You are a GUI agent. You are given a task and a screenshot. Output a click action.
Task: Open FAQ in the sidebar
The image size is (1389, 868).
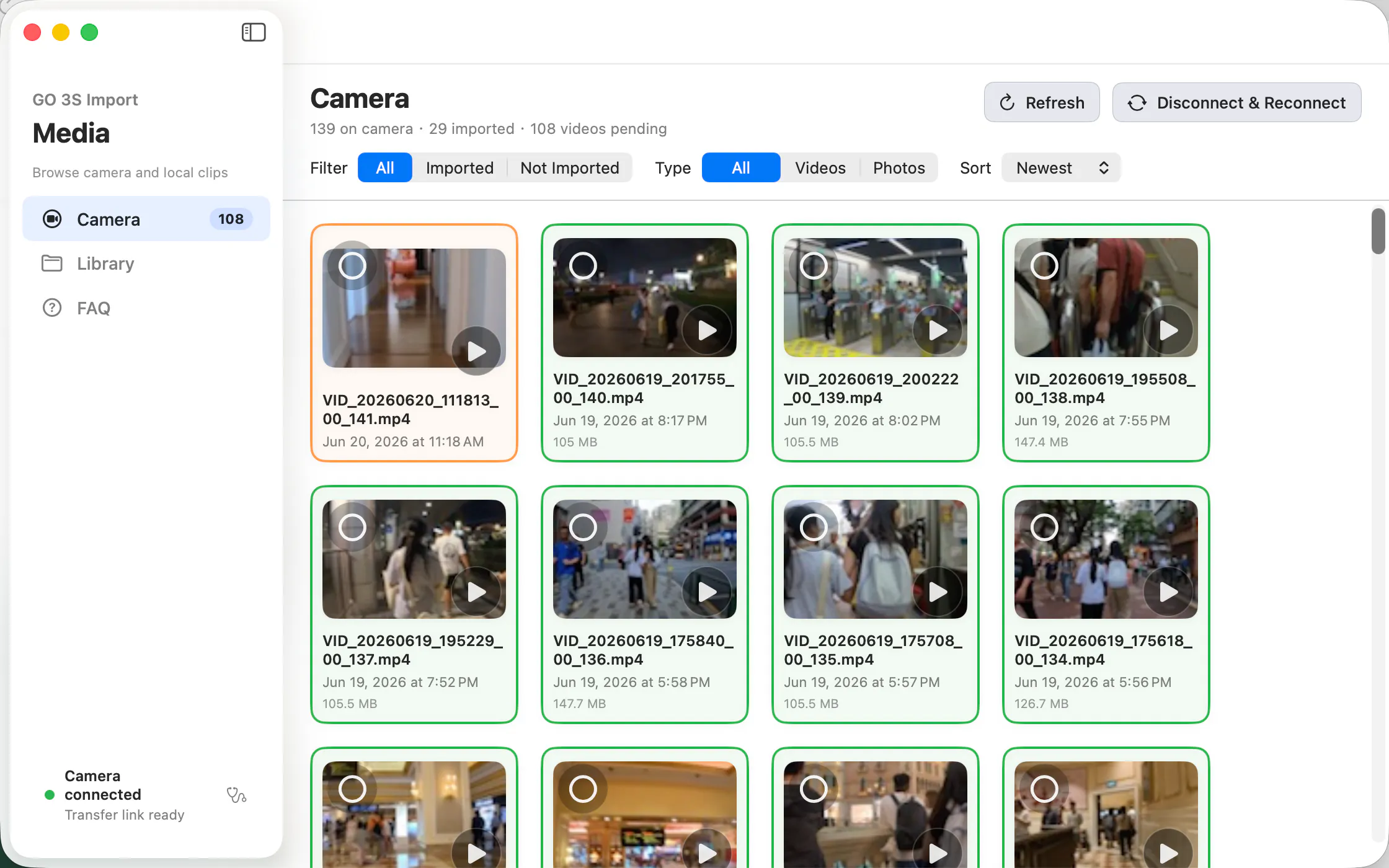point(146,308)
